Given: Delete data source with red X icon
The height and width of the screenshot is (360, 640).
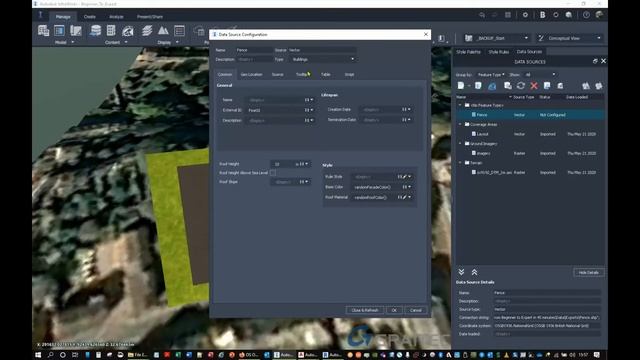Looking at the screenshot, I should click(534, 86).
